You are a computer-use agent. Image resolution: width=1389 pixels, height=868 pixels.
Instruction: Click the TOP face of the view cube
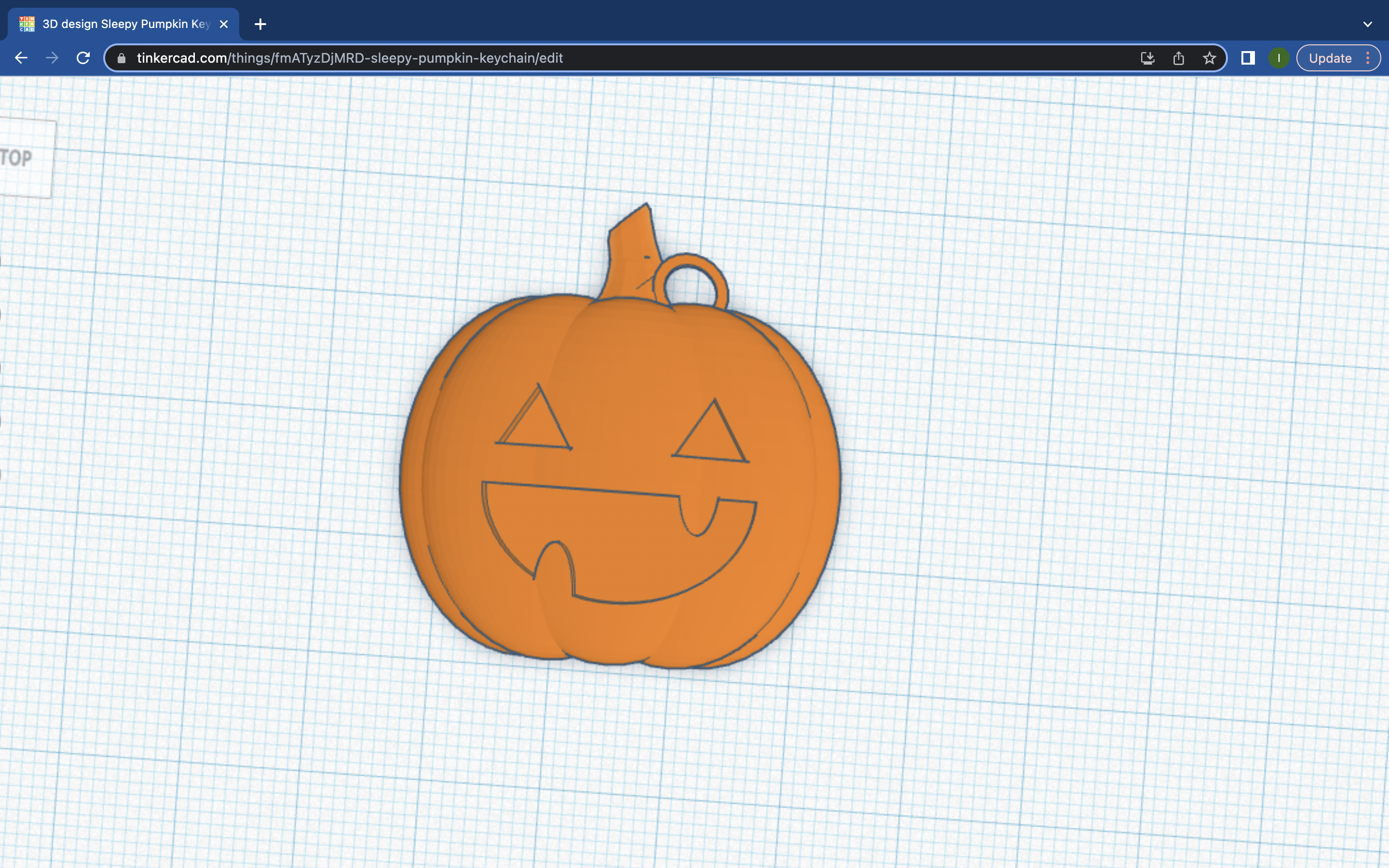(26, 159)
